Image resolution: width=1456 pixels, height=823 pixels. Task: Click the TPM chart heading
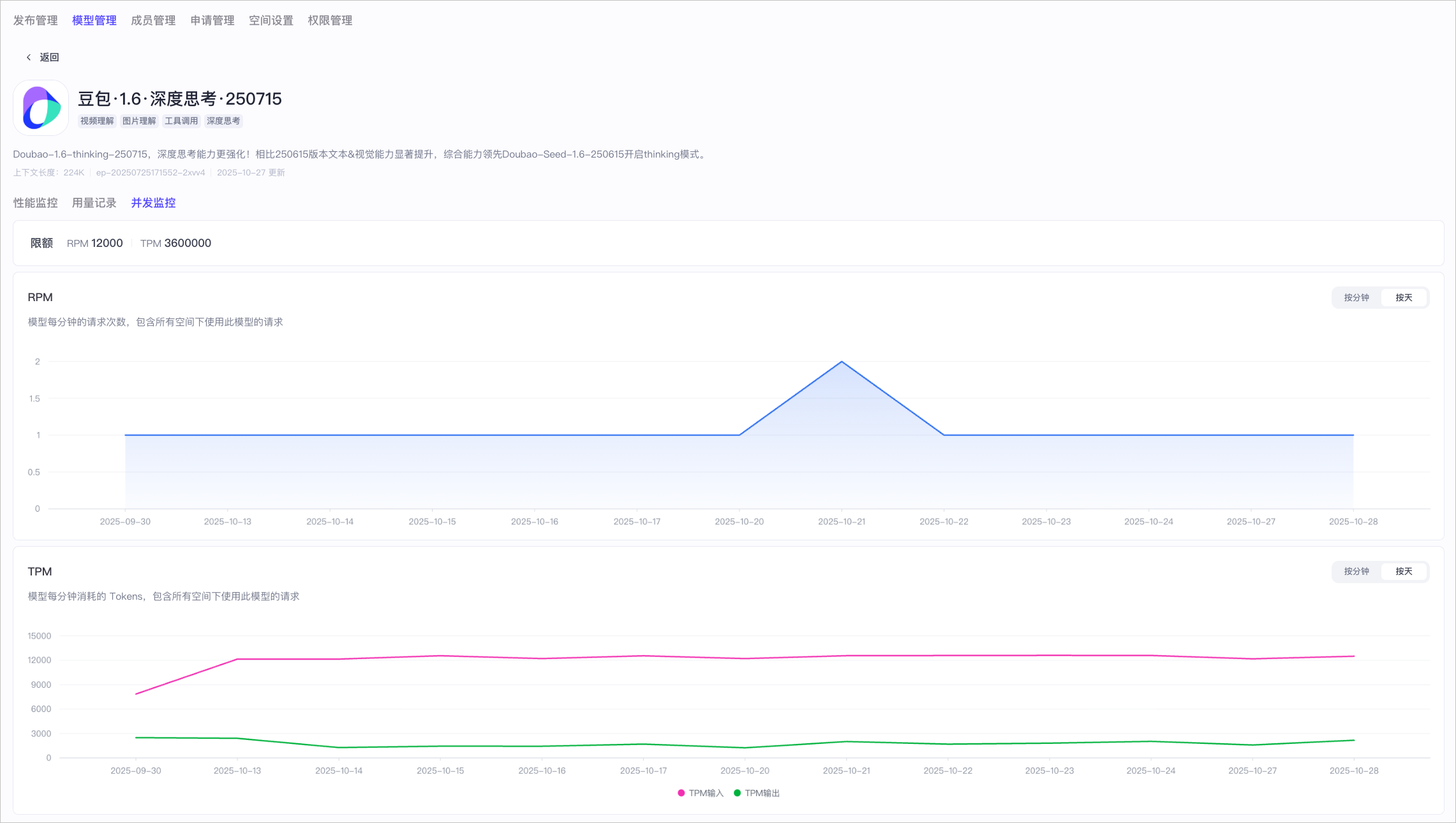40,572
